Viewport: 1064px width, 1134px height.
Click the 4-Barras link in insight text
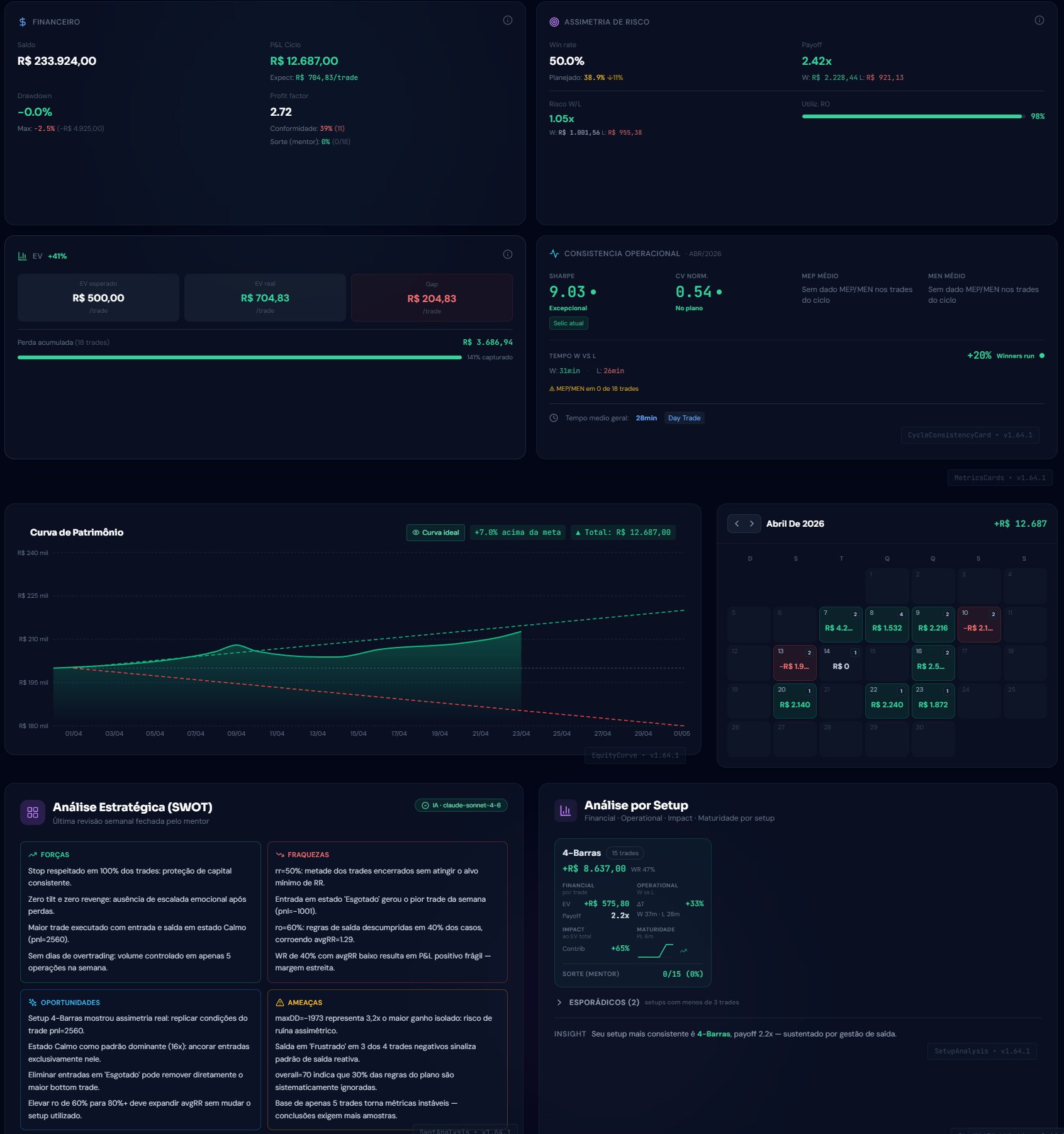[x=714, y=1034]
